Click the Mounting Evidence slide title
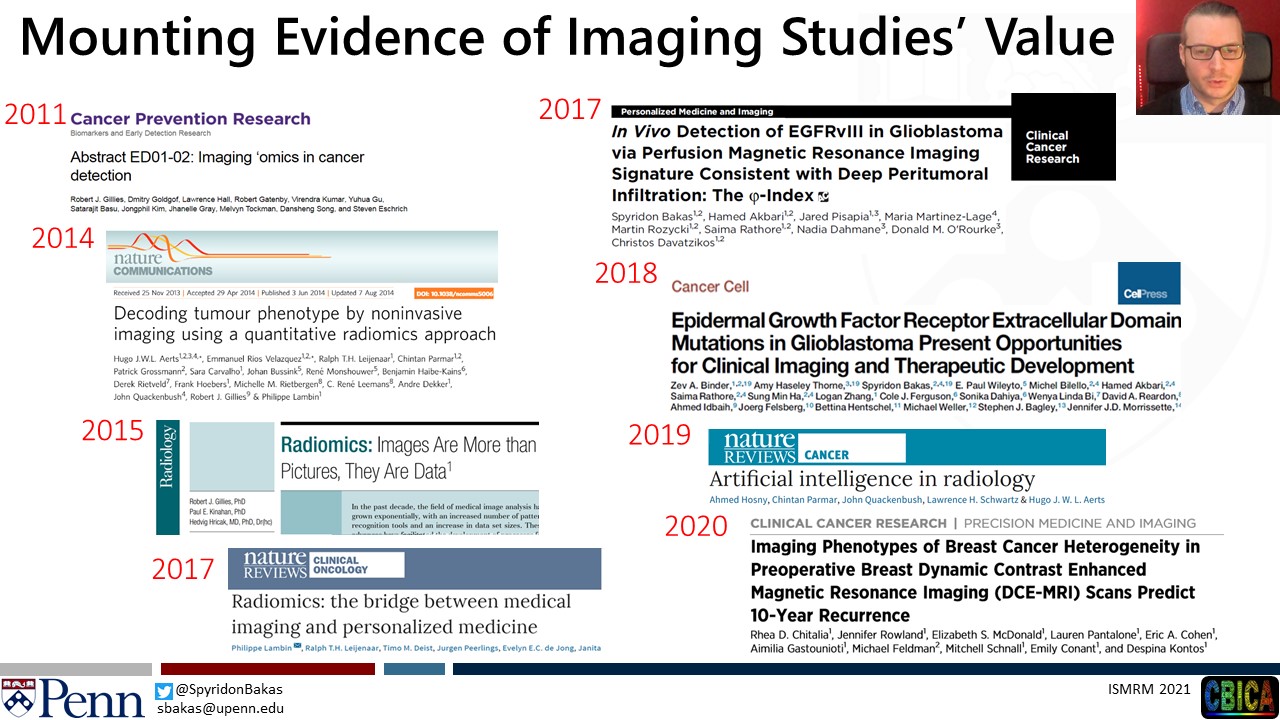Screen dimensions: 1280x720 [x=566, y=38]
